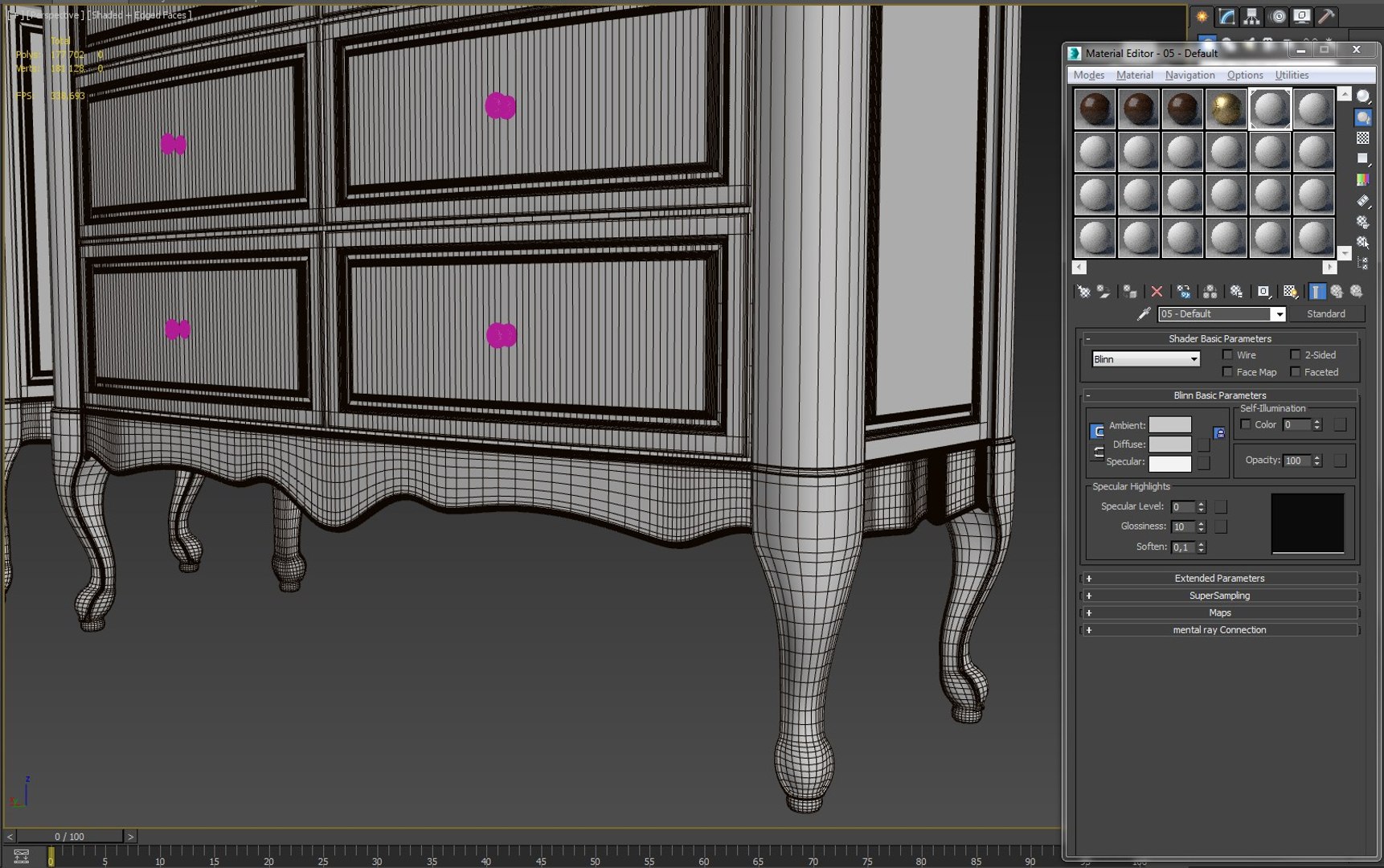
Task: Open Utilities menu in Material Editor
Action: [1292, 75]
